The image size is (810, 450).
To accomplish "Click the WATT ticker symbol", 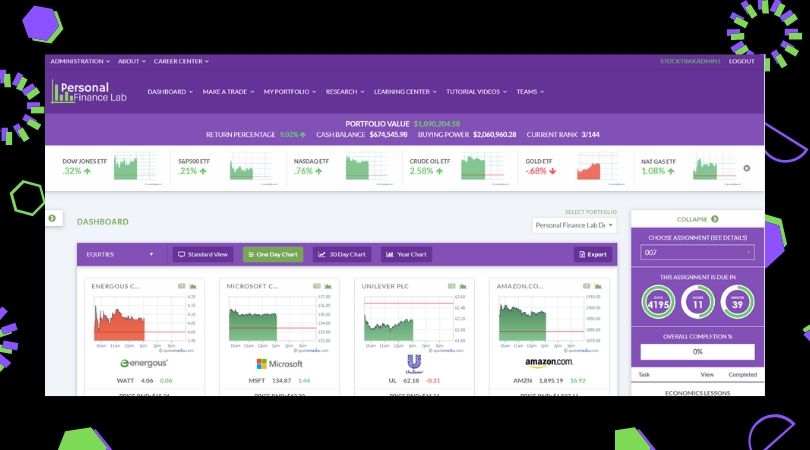I will click(126, 381).
